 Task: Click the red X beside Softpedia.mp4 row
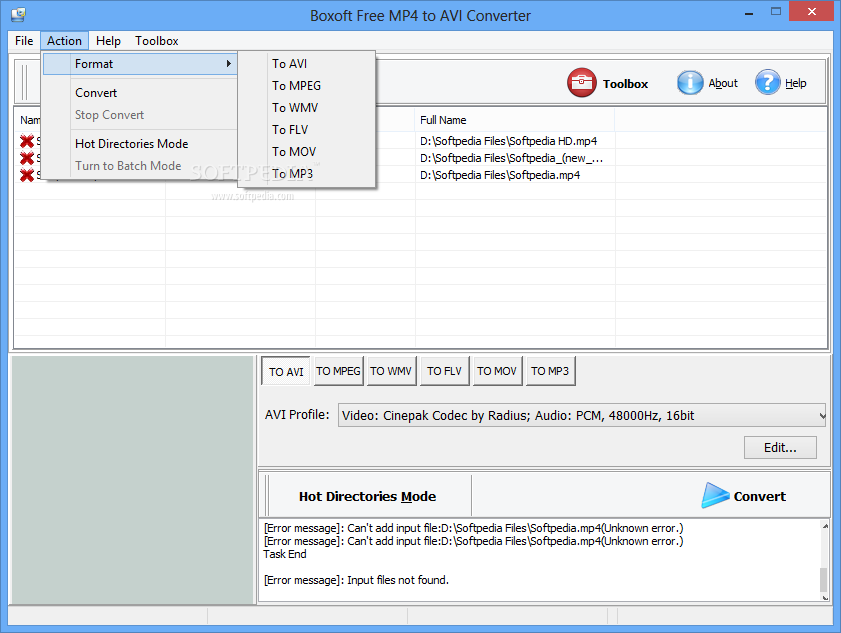[x=27, y=175]
